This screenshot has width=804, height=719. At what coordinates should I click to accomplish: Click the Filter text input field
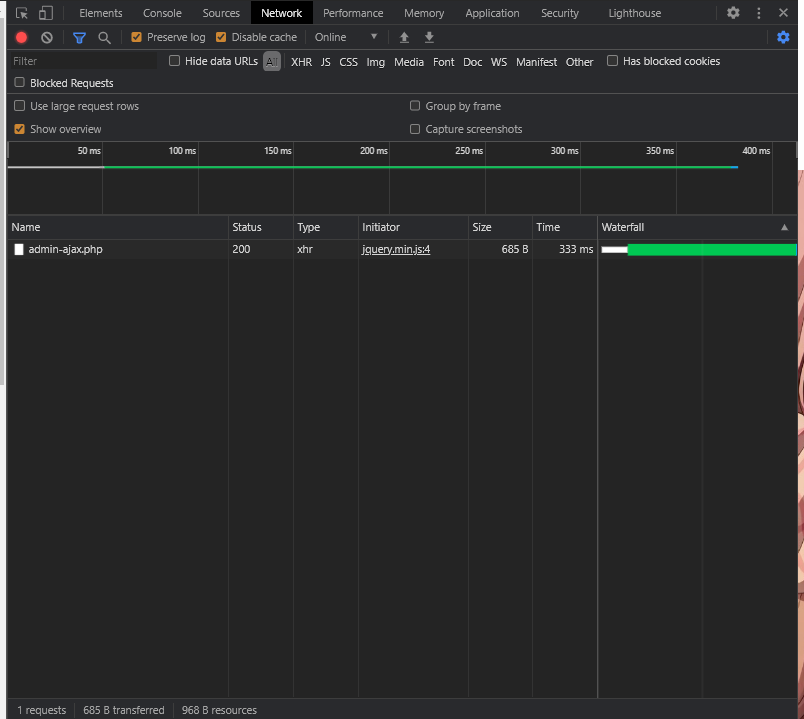pos(82,61)
